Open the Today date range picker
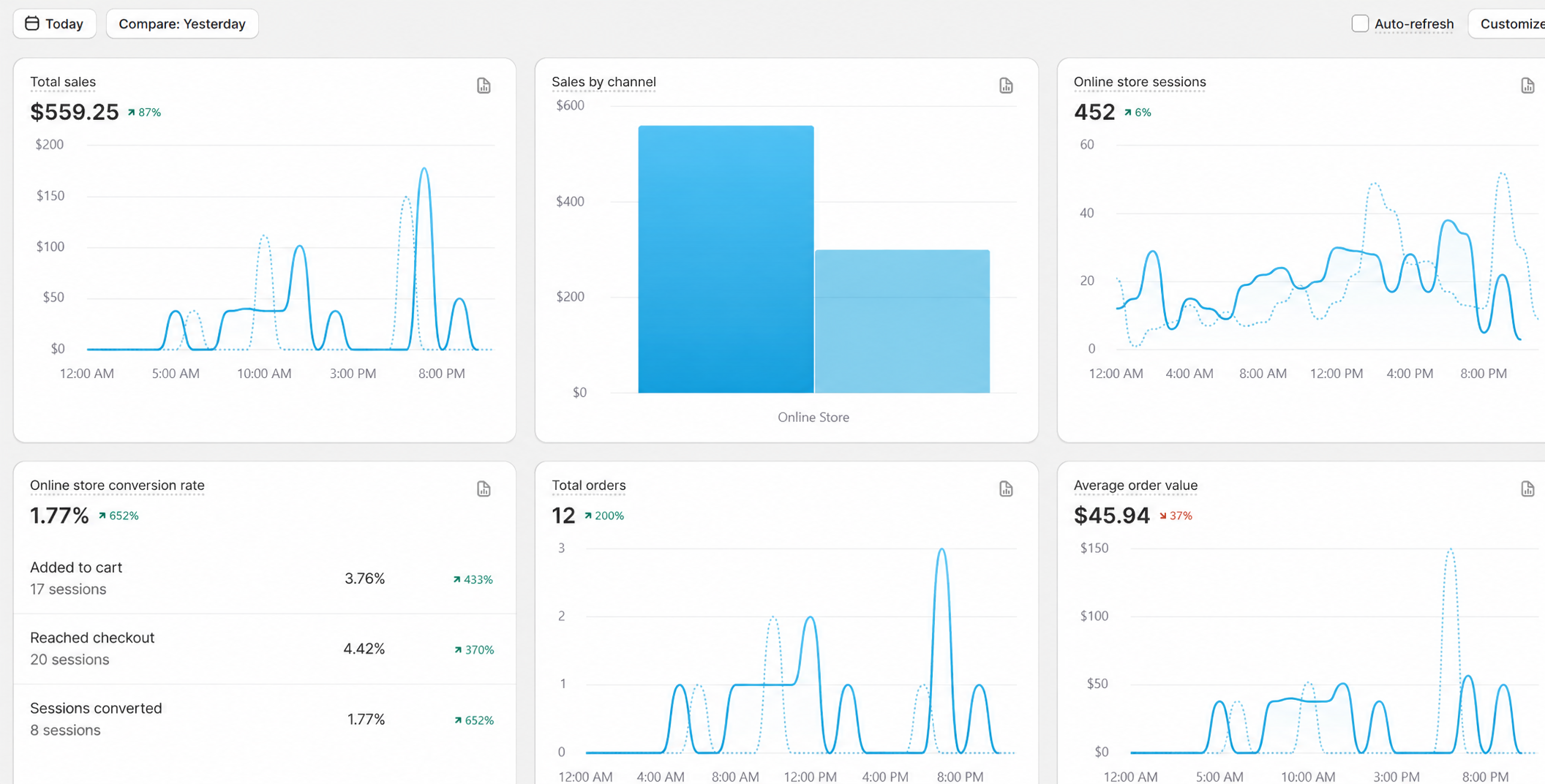Image resolution: width=1545 pixels, height=784 pixels. point(55,23)
